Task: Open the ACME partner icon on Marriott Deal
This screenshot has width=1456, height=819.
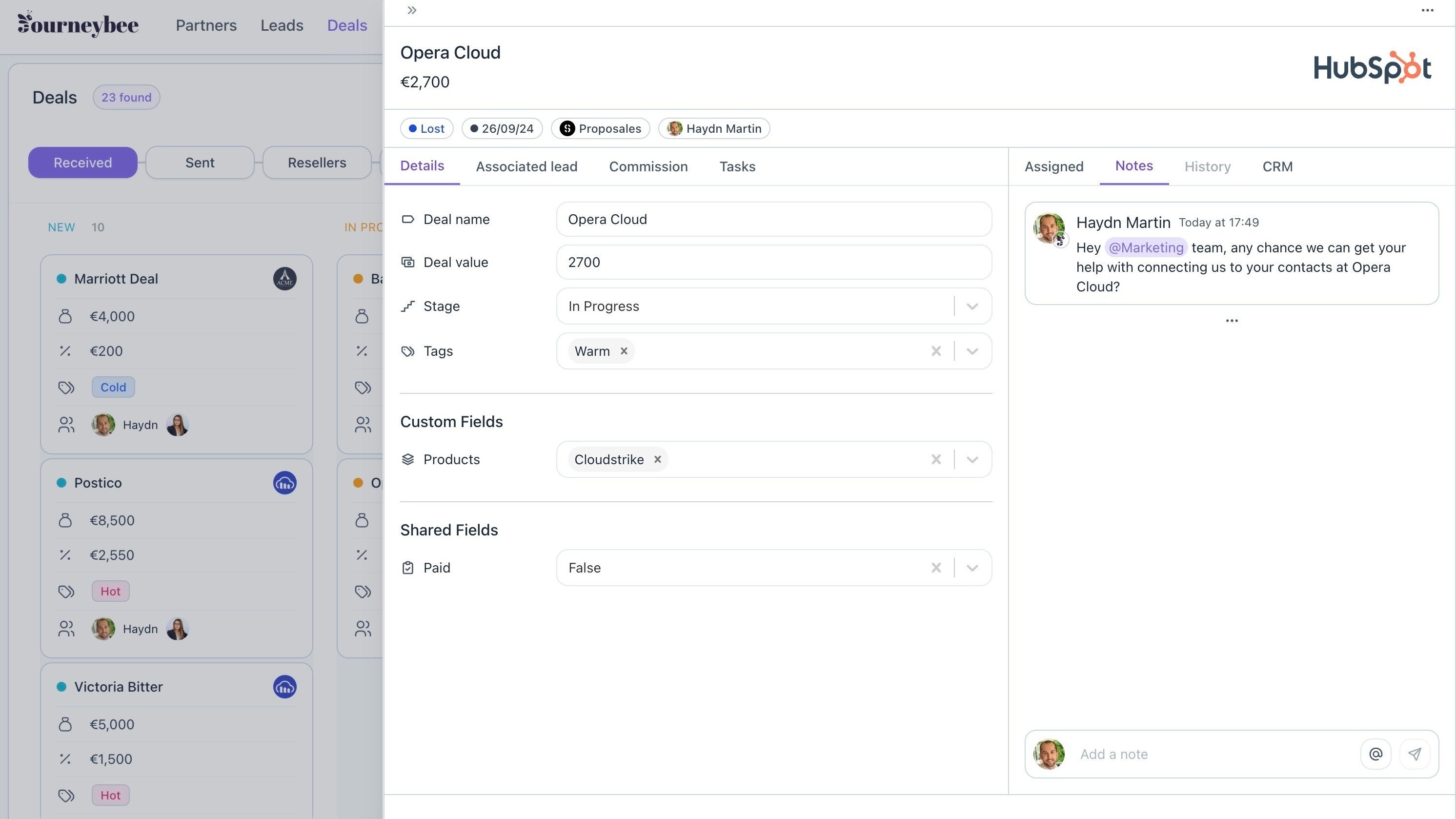Action: click(x=285, y=279)
